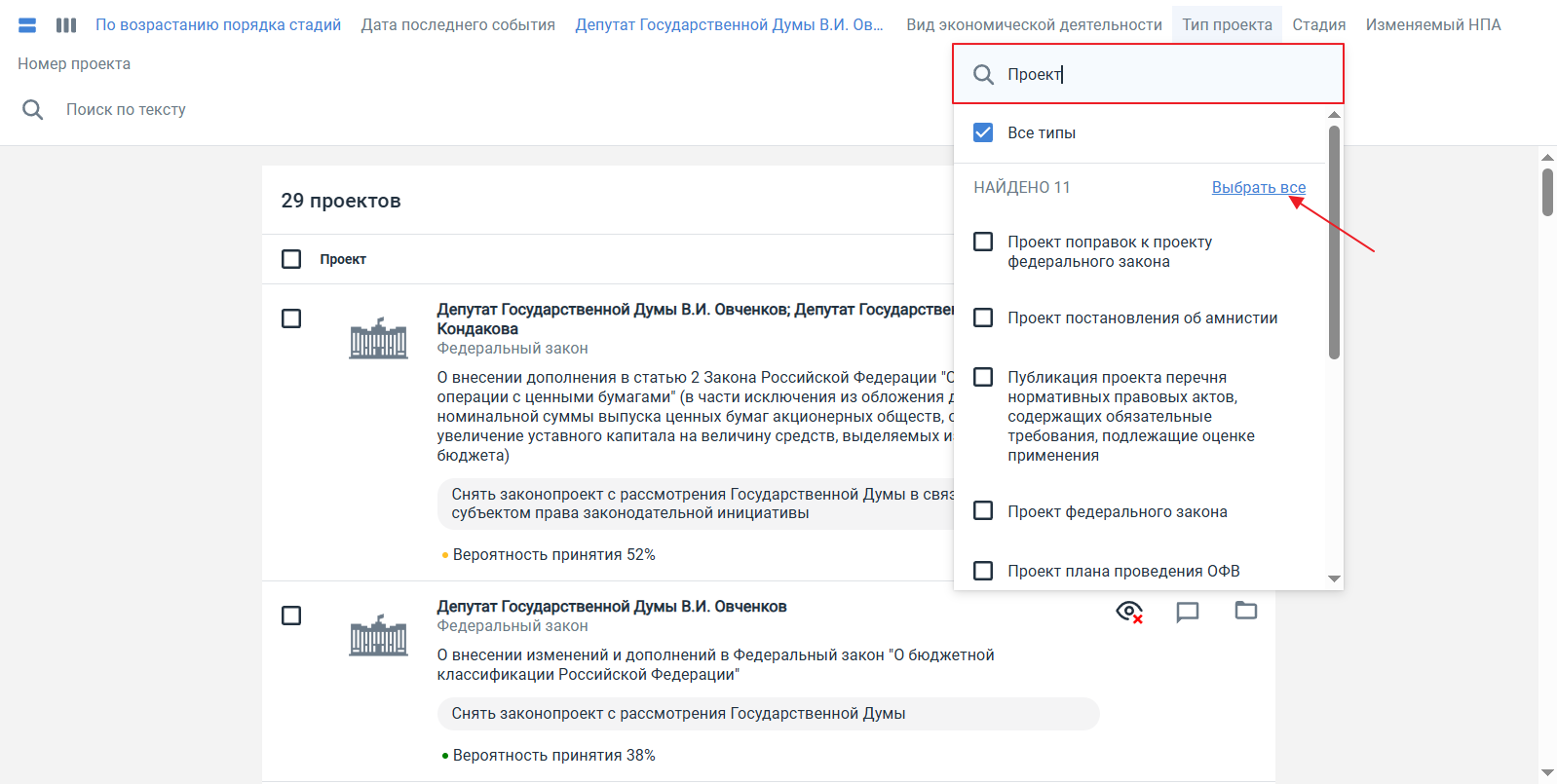
Task: Switch to column view layout icon
Action: pos(66,25)
